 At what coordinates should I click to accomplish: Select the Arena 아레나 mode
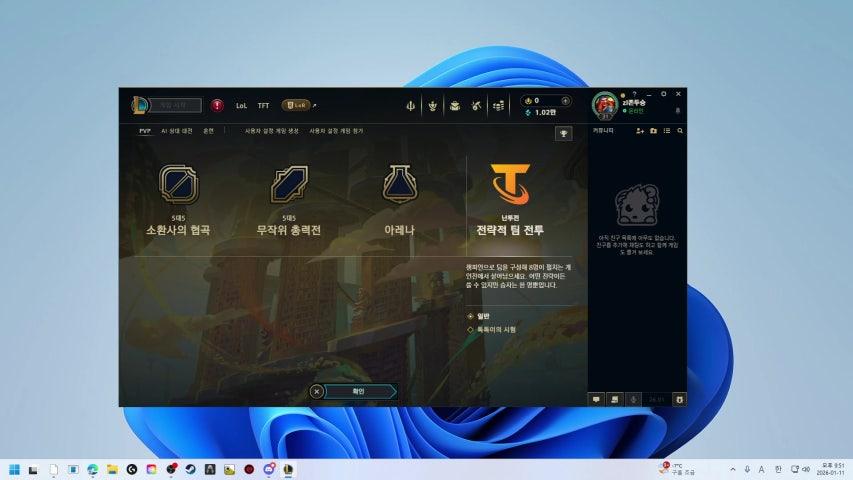point(399,200)
